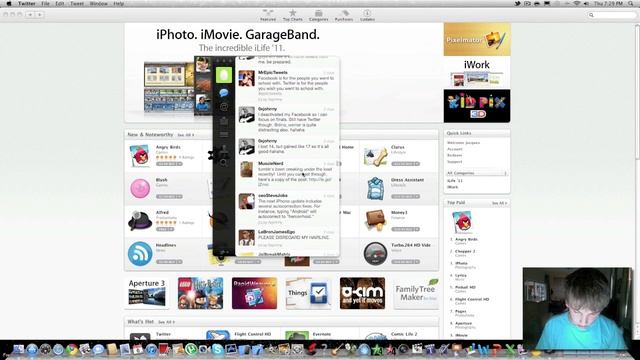The width and height of the screenshot is (640, 360).
Task: Open Chopper 2 in Top Paid list
Action: (465, 251)
